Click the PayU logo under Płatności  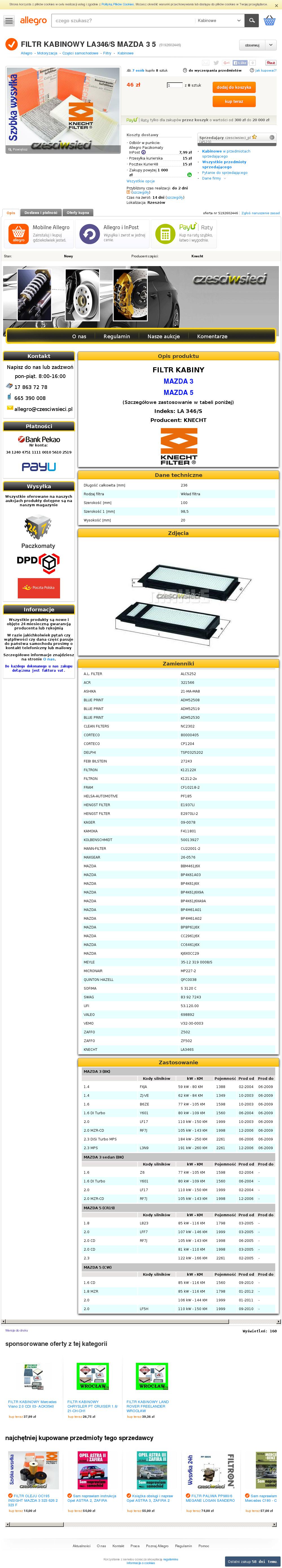(x=39, y=467)
